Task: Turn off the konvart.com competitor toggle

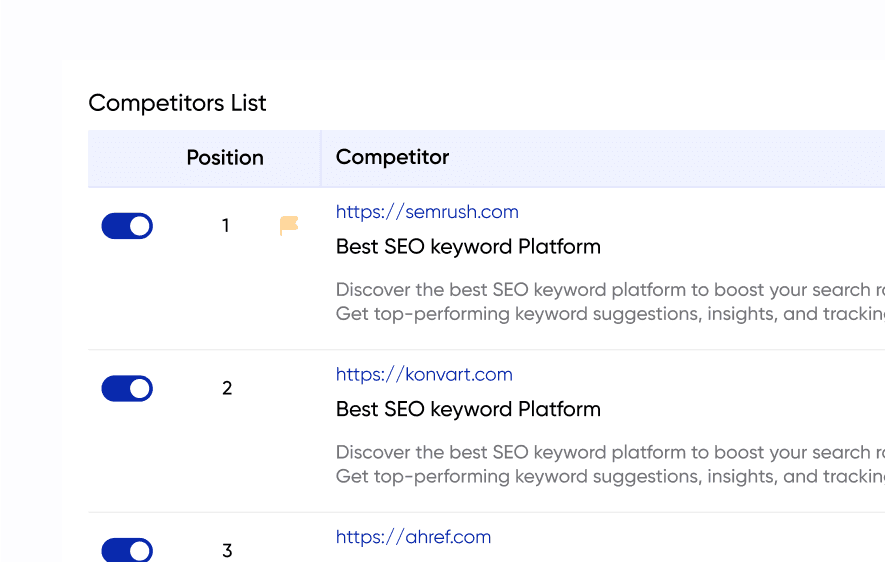Action: click(x=127, y=388)
